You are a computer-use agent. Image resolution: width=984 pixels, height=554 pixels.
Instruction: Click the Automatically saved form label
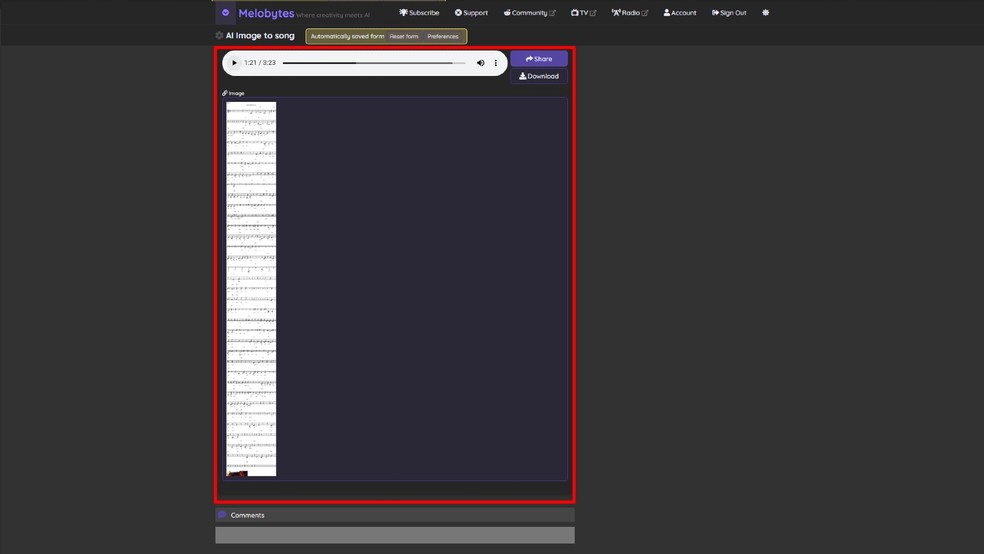347,36
